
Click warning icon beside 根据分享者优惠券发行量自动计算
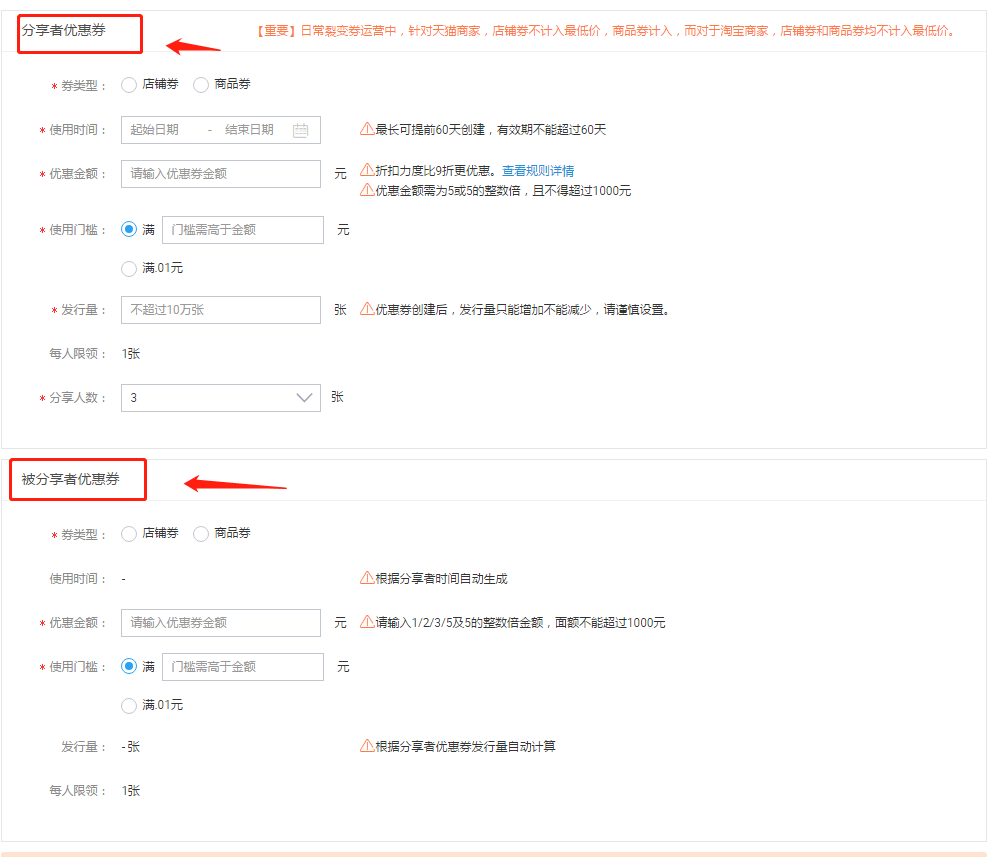tap(367, 746)
